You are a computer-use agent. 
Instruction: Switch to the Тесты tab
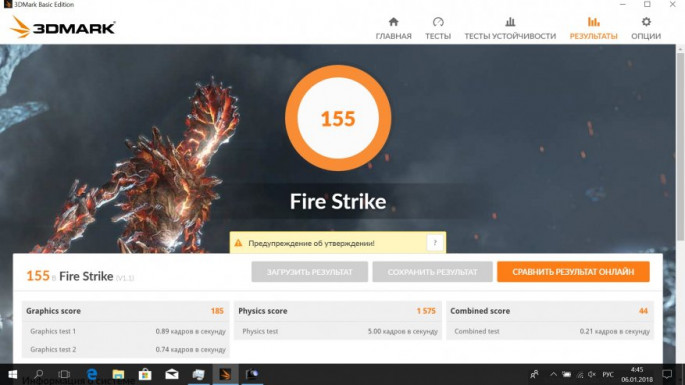click(x=438, y=28)
